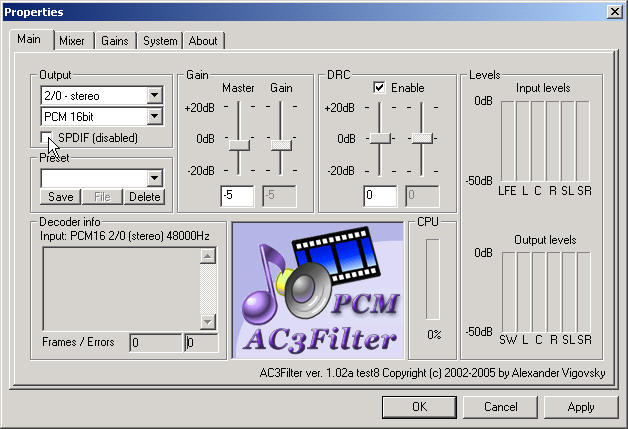This screenshot has height=429, width=628.
Task: Click the second DRC slider thumb
Action: tap(422, 138)
